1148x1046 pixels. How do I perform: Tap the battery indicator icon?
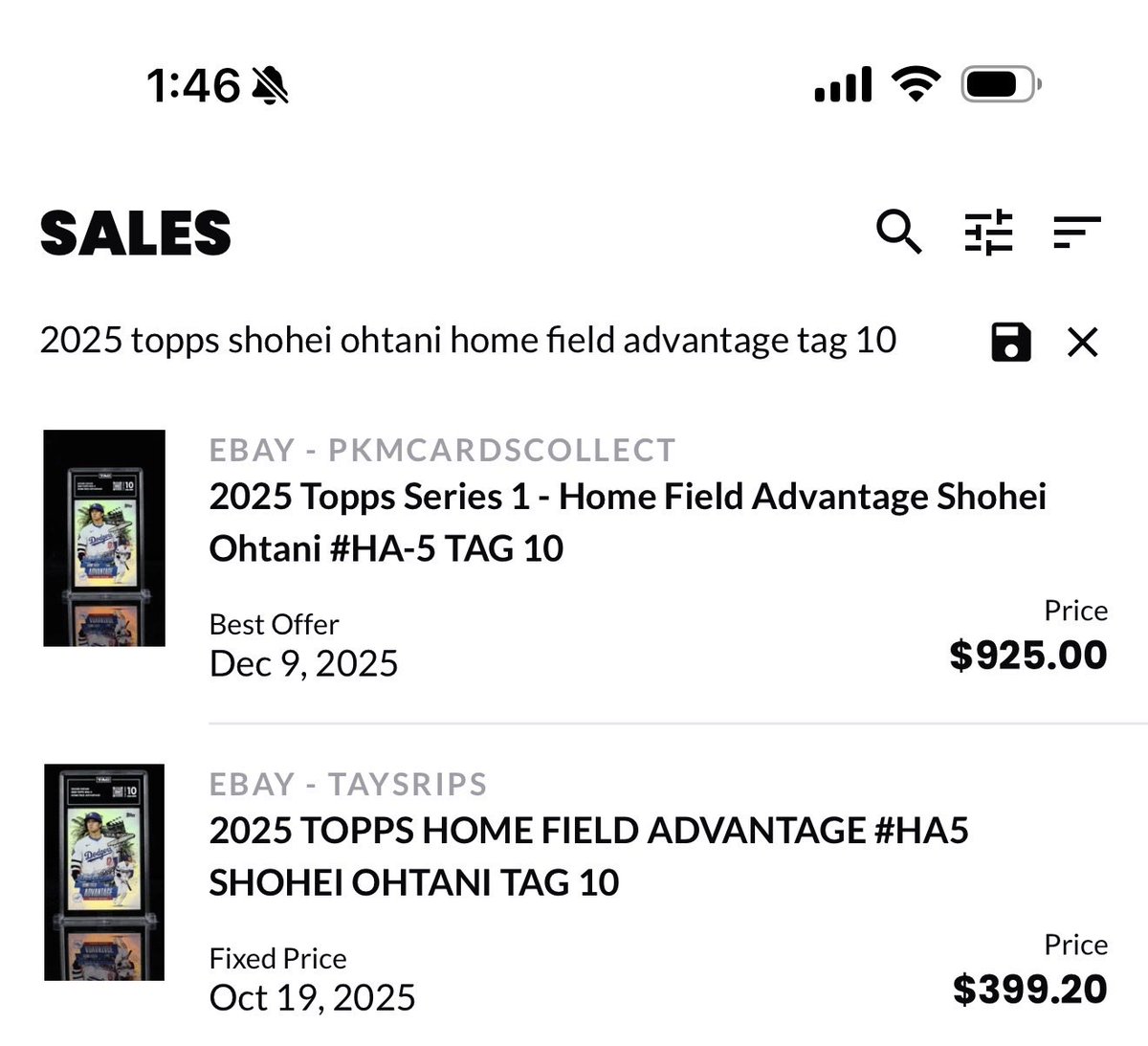click(1001, 84)
